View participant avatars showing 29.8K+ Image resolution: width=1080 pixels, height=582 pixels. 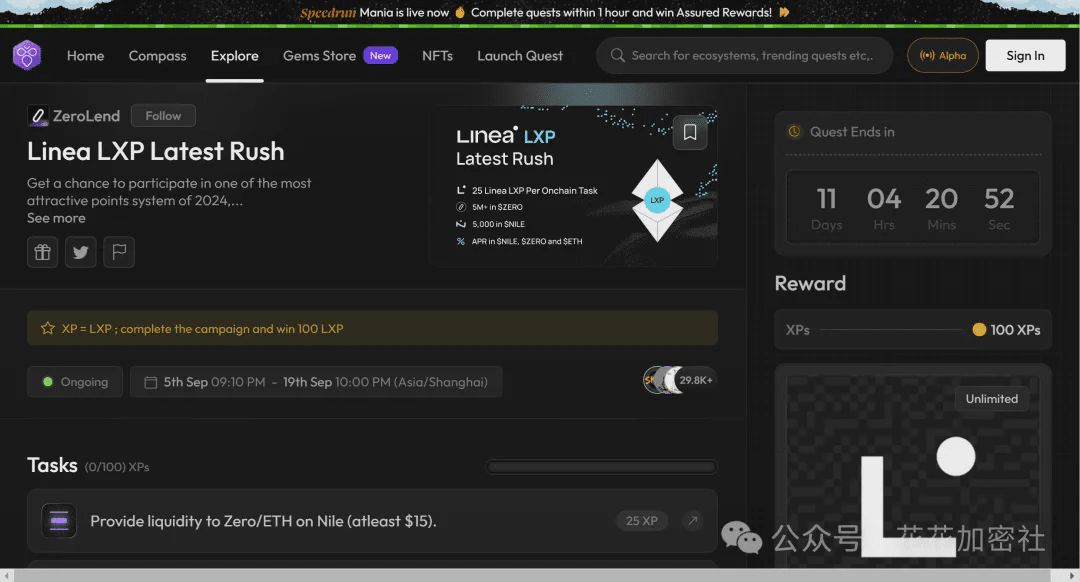click(679, 380)
